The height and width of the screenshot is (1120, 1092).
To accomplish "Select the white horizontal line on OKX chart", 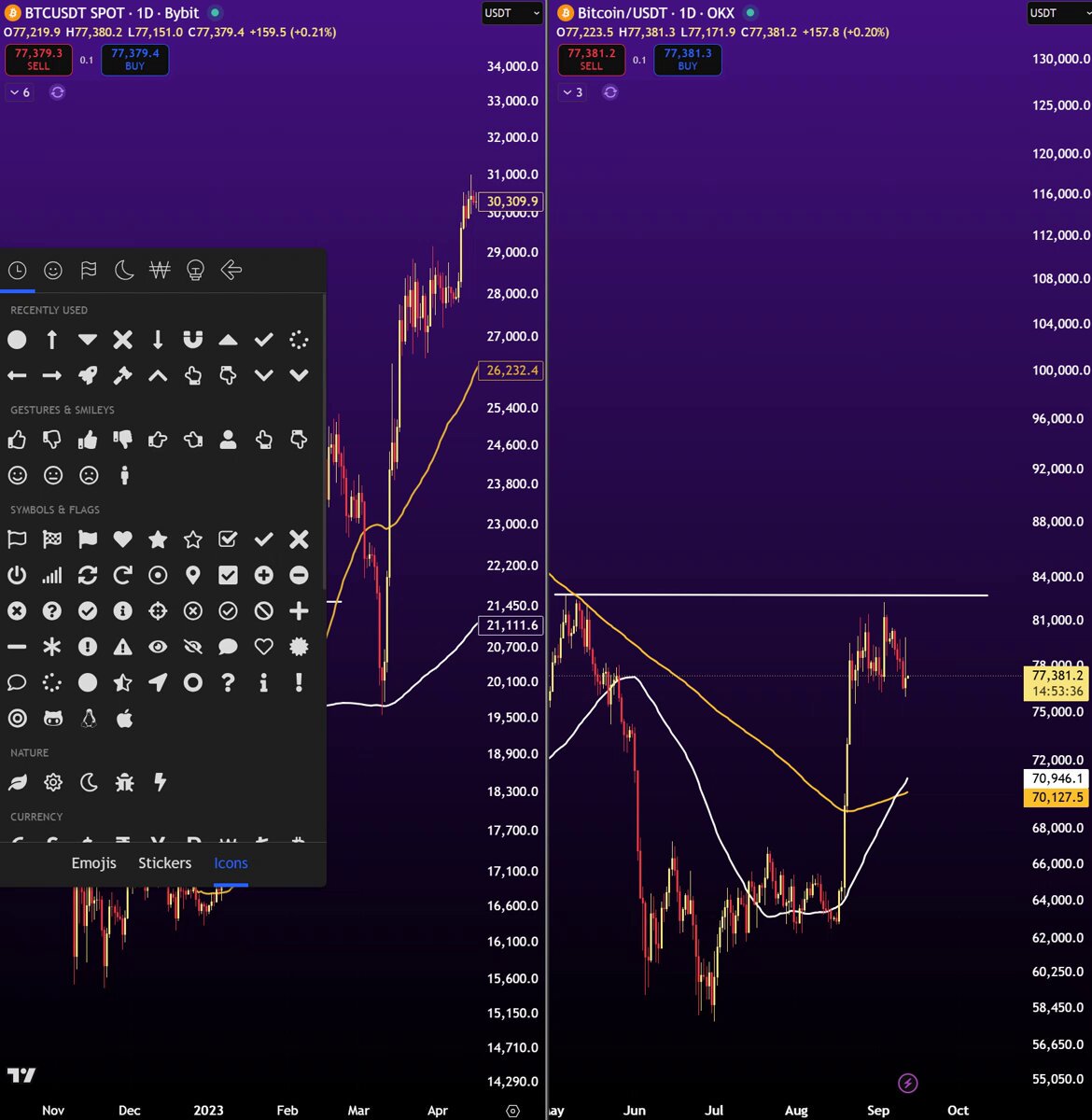I will (x=771, y=595).
